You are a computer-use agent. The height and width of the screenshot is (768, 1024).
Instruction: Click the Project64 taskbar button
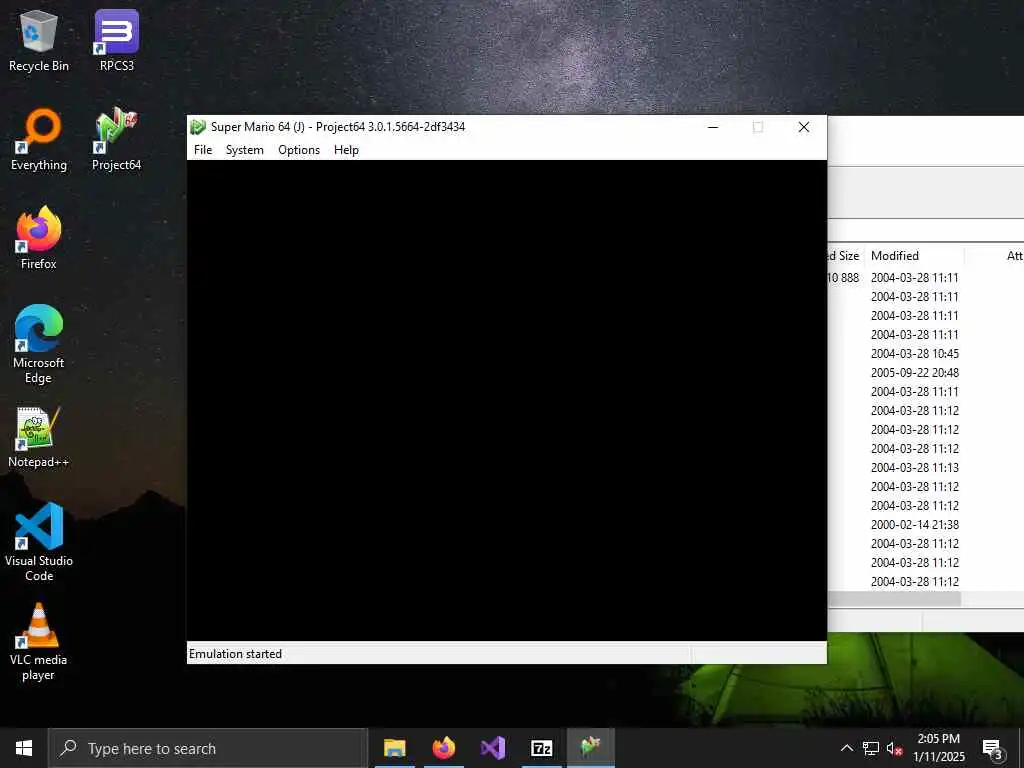[x=590, y=748]
